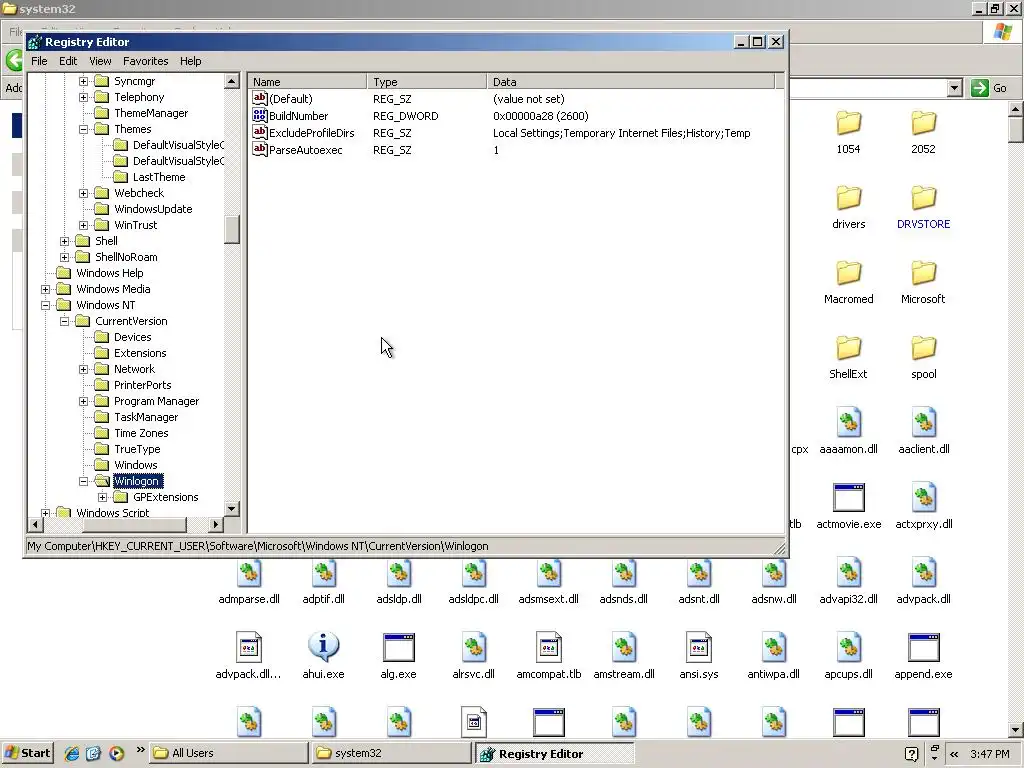Select the TaskManager registry key
This screenshot has width=1024, height=768.
[x=146, y=417]
